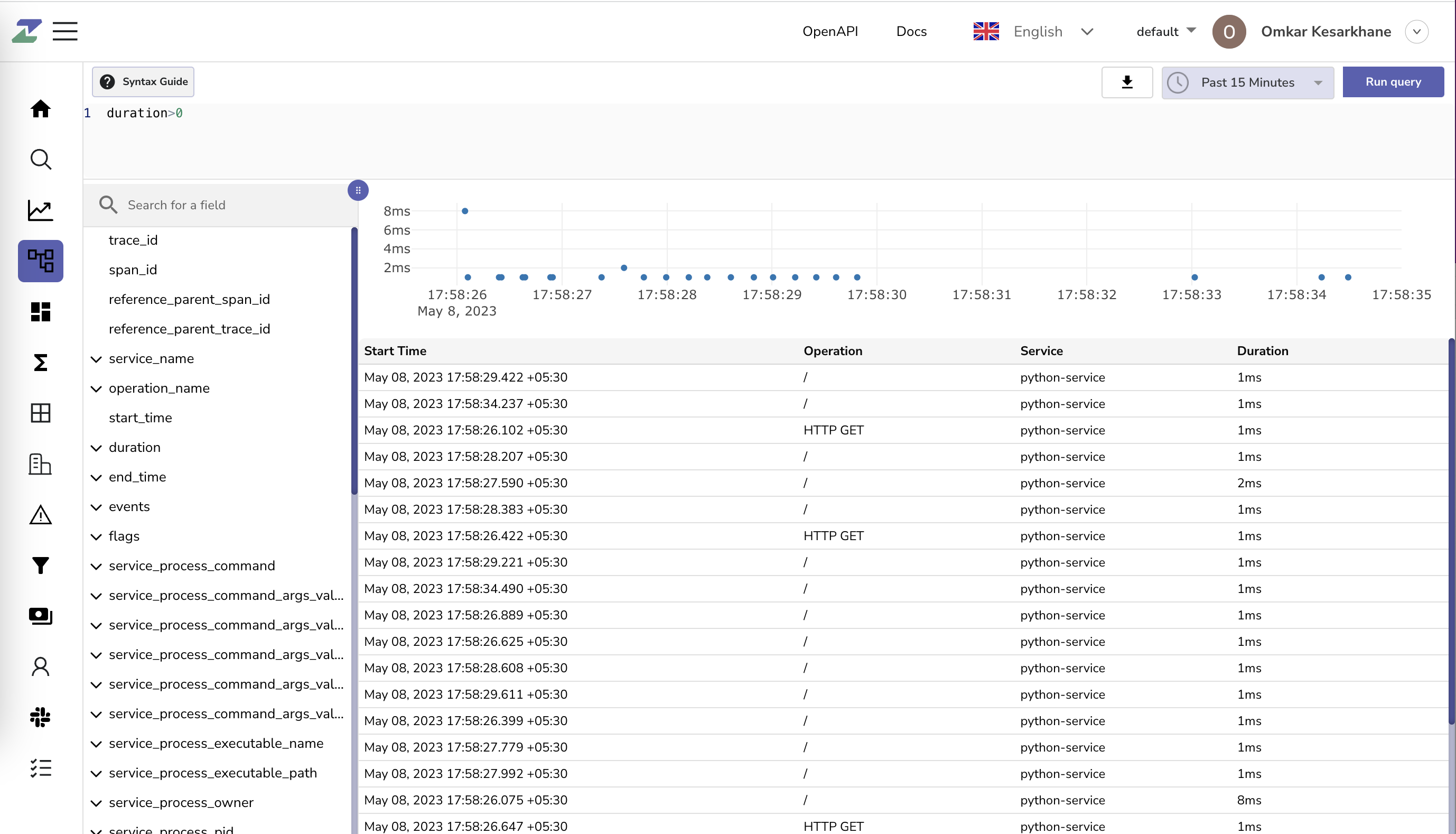The image size is (1456, 834).
Task: Open the Docs link
Action: click(911, 32)
